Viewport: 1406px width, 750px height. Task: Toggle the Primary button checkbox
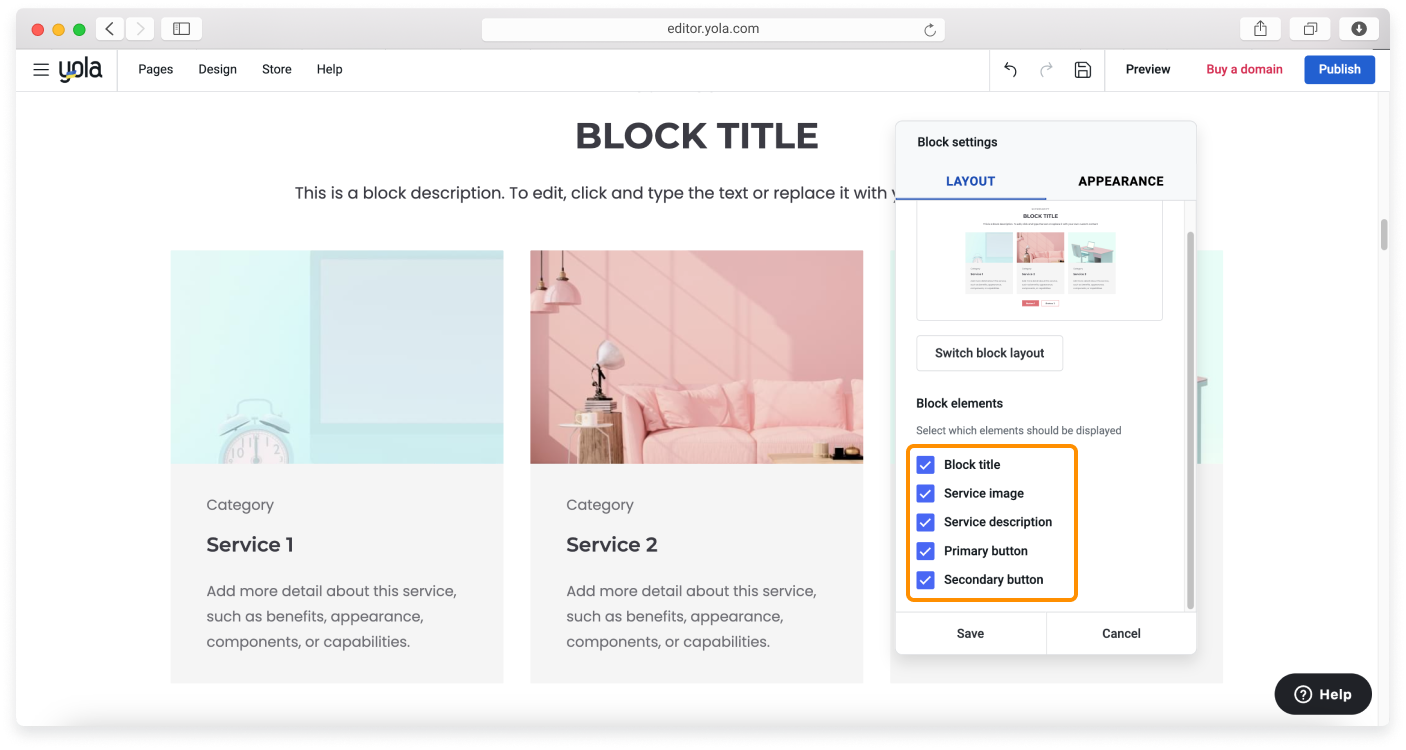click(925, 551)
